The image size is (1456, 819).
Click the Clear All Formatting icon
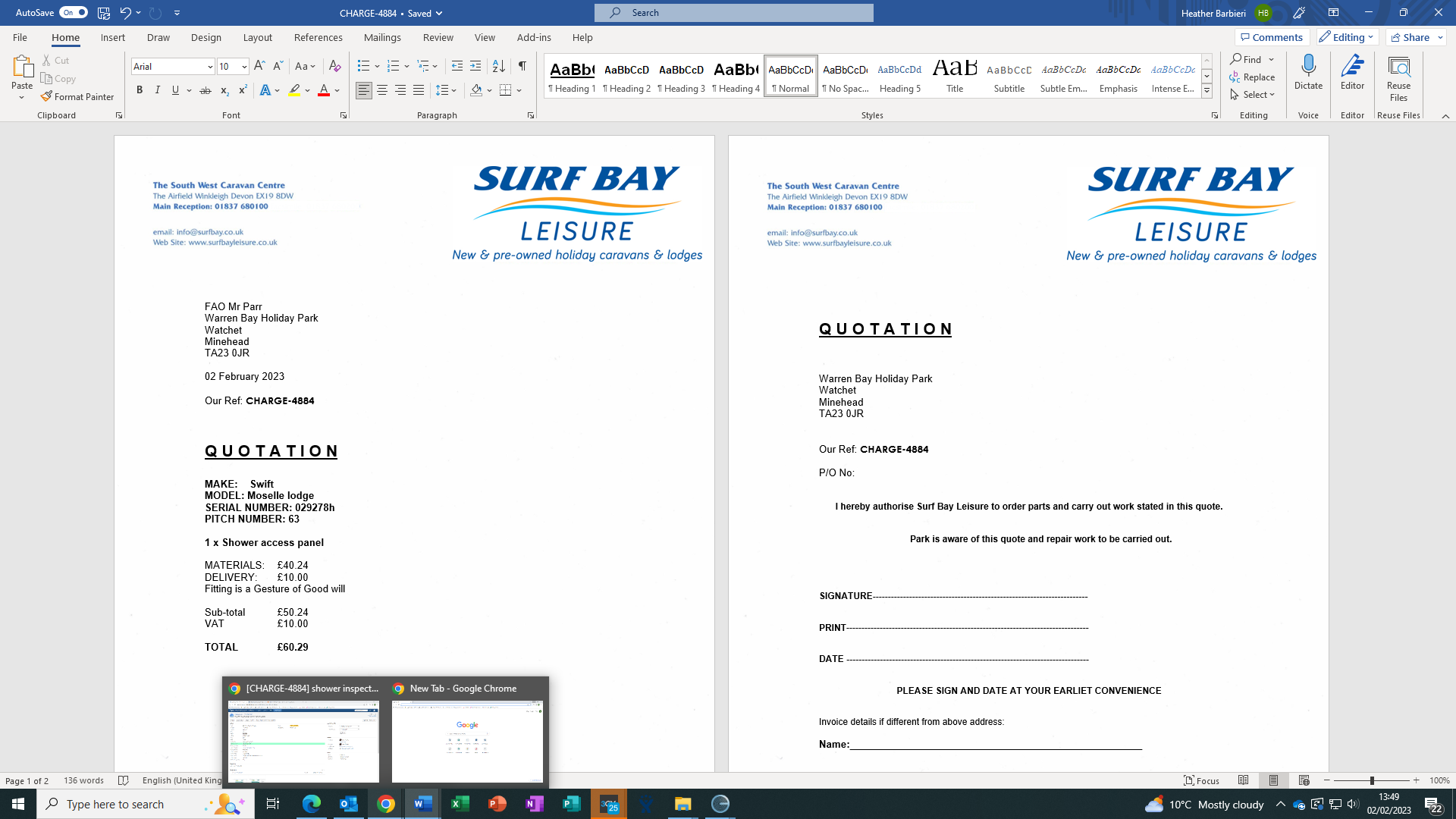point(334,66)
